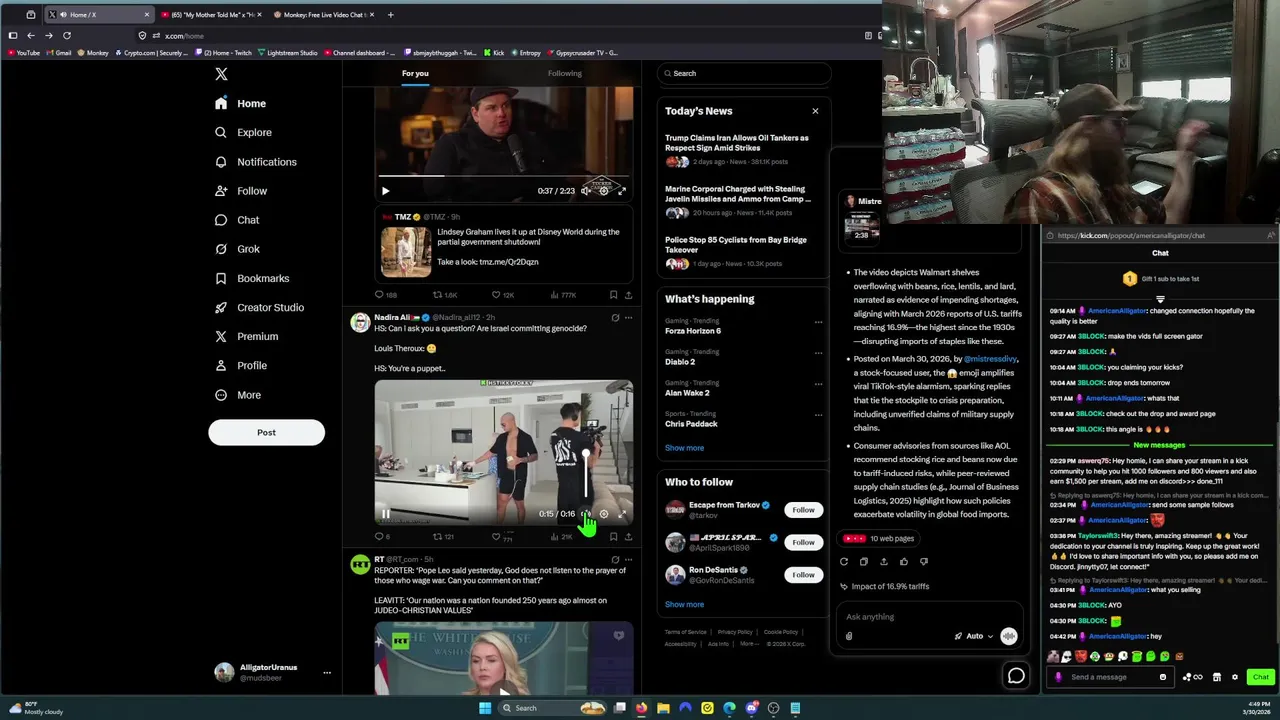Open Grok Auto mode dropdown
Screen dimensions: 1280x720
pyautogui.click(x=974, y=636)
